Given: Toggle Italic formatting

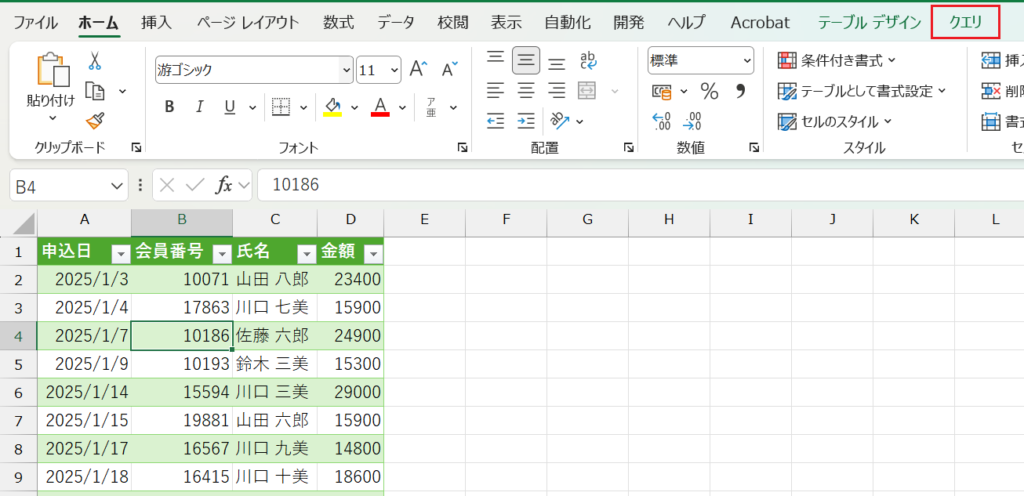Looking at the screenshot, I should pyautogui.click(x=200, y=107).
